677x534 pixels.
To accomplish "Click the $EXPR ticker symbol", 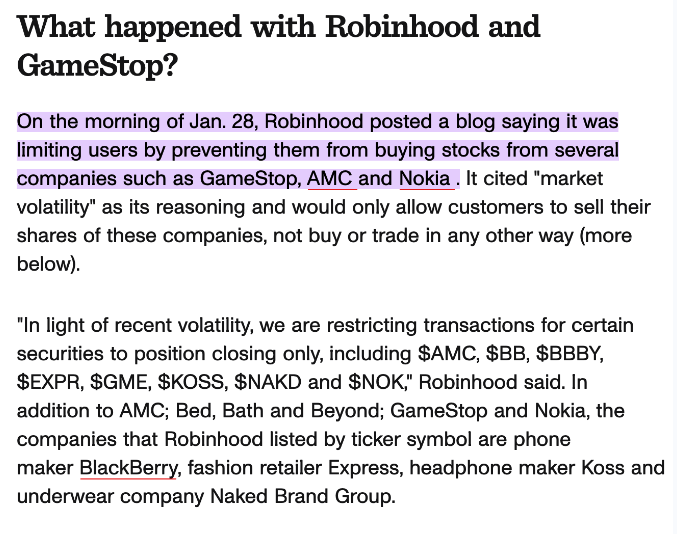I will tap(48, 382).
